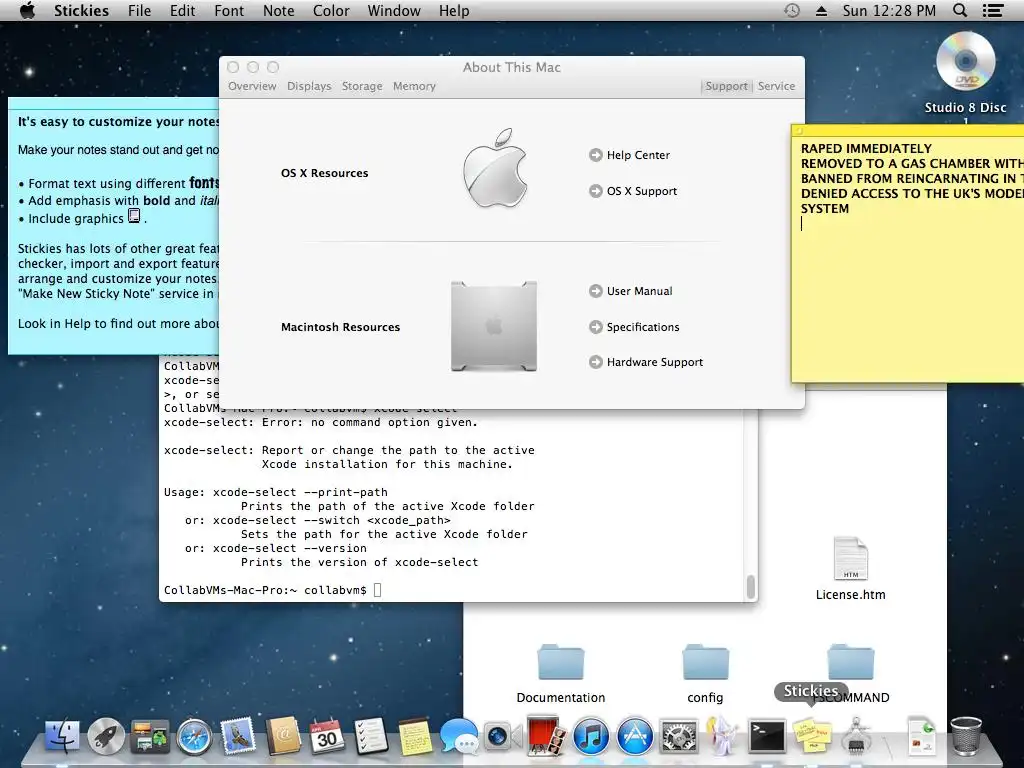Open the Edit menu
Viewport: 1024px width, 768px height.
(182, 10)
